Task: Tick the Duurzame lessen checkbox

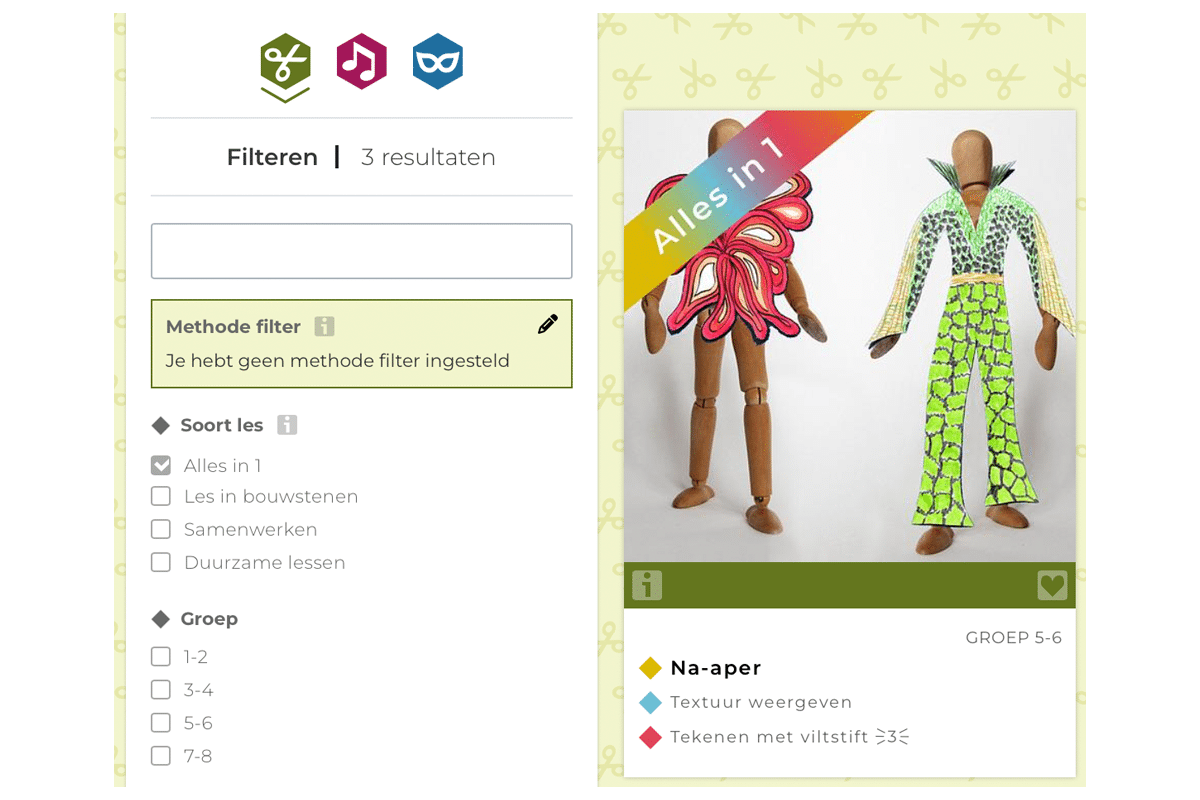Action: coord(161,562)
